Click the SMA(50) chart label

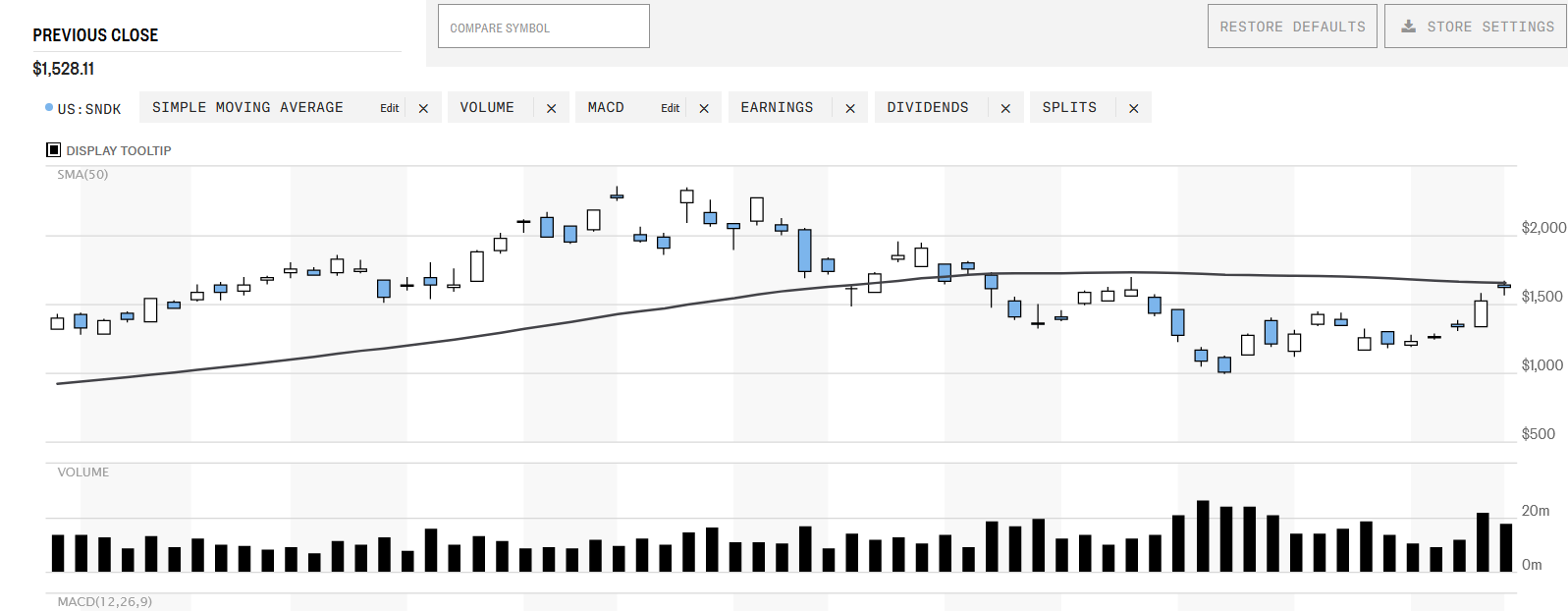click(x=82, y=174)
